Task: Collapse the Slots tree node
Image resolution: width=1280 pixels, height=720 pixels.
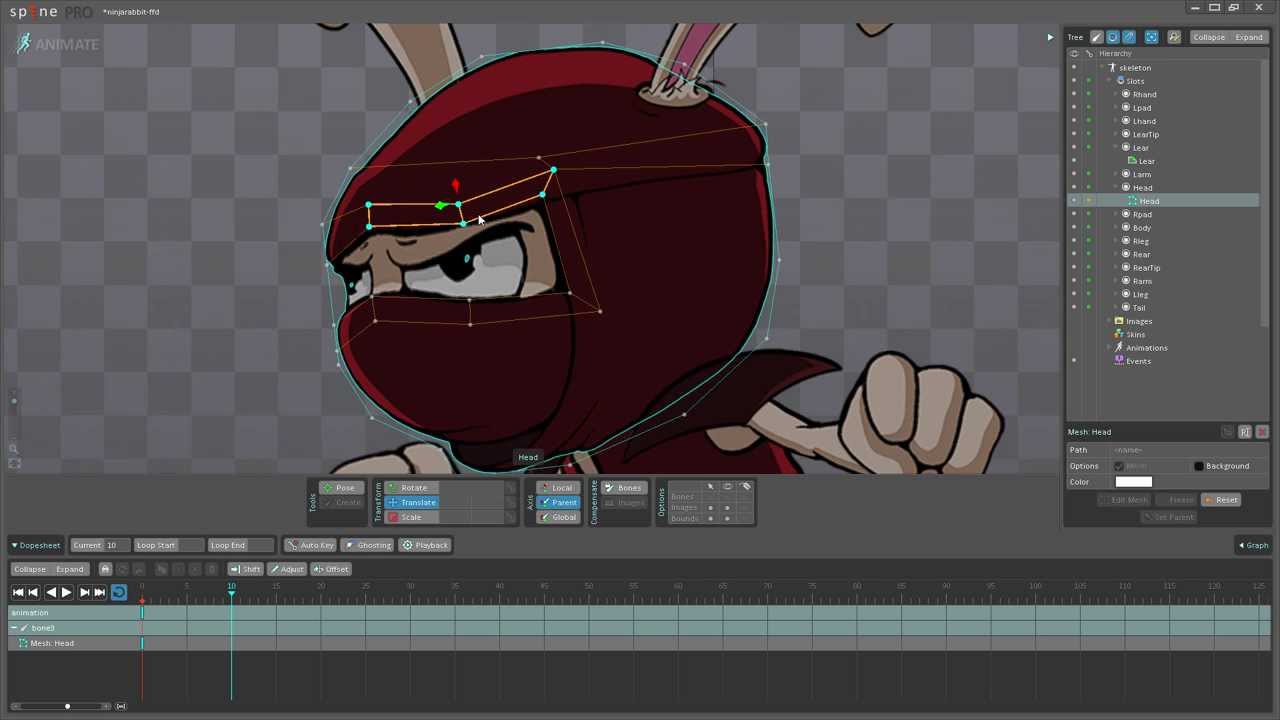Action: pyautogui.click(x=1108, y=81)
